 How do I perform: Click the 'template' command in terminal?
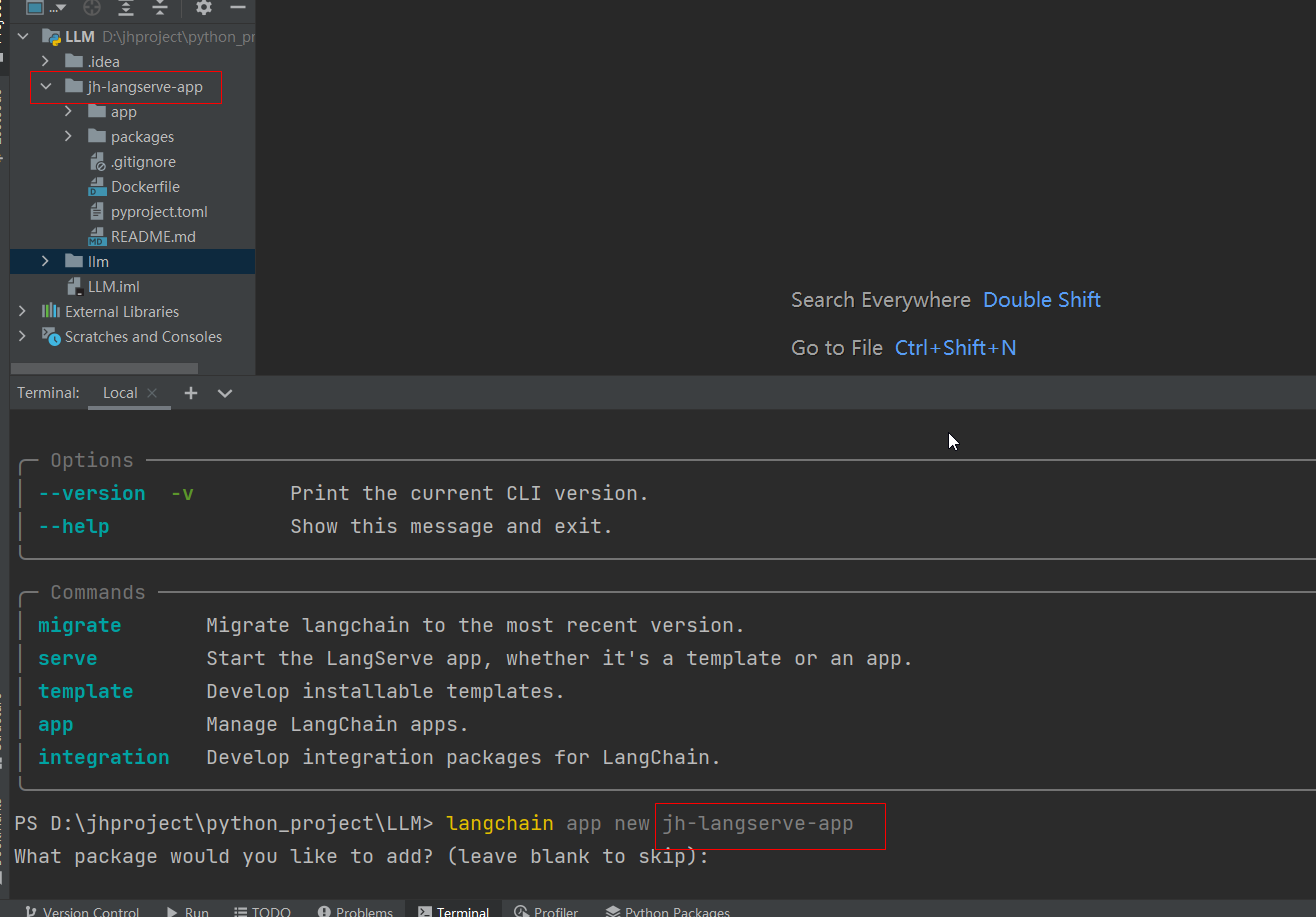coord(86,691)
